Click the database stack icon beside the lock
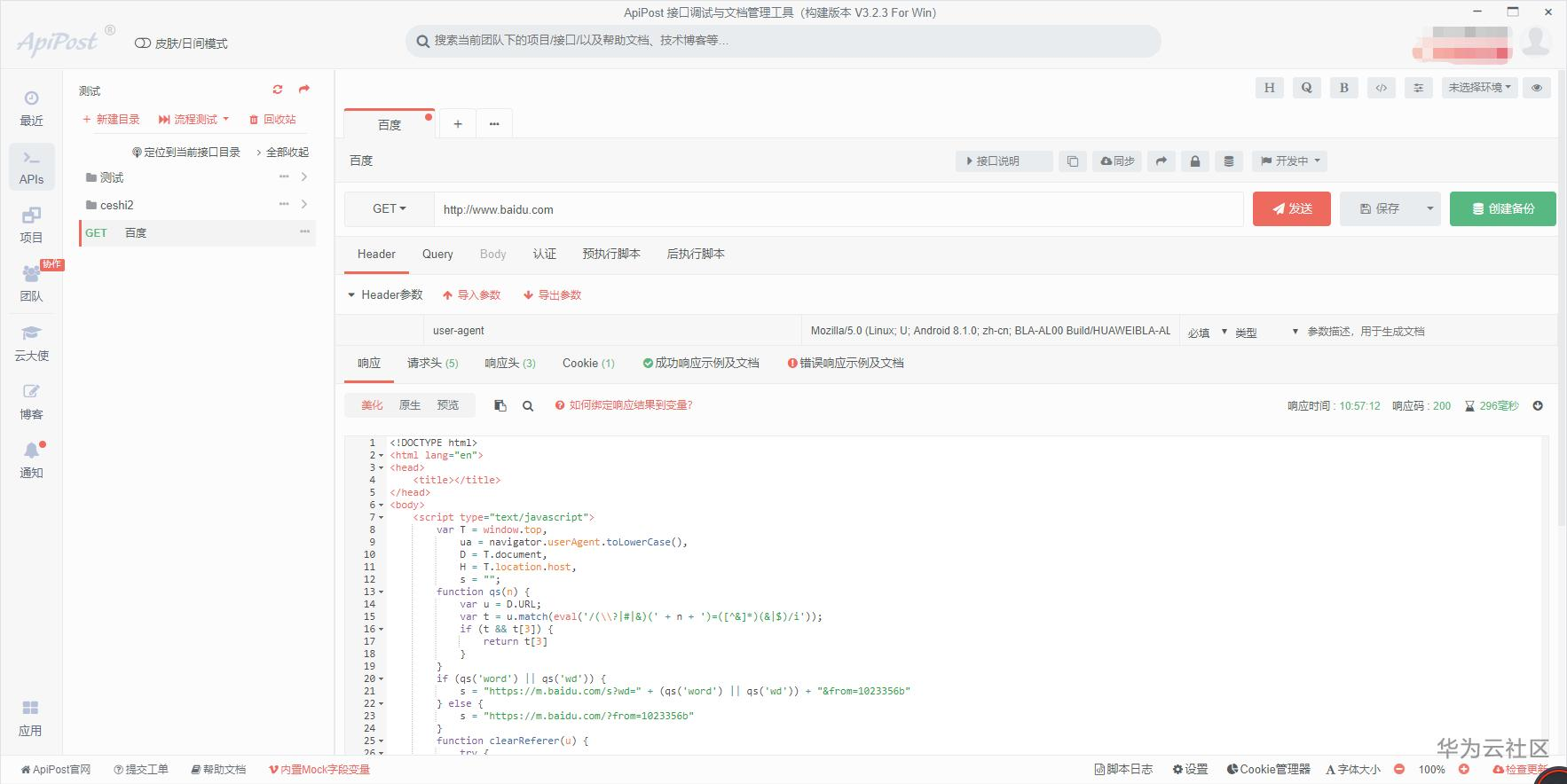The height and width of the screenshot is (784, 1567). (1229, 161)
